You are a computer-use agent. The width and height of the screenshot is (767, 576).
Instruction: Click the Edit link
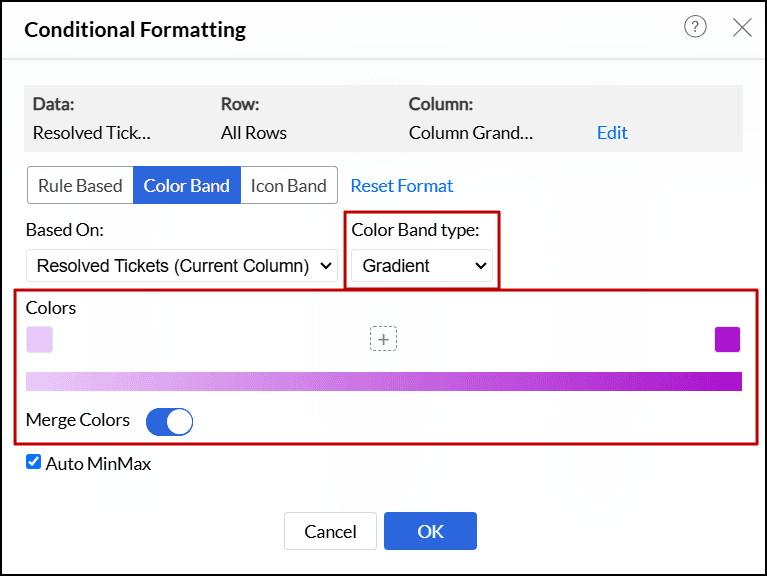pos(612,132)
